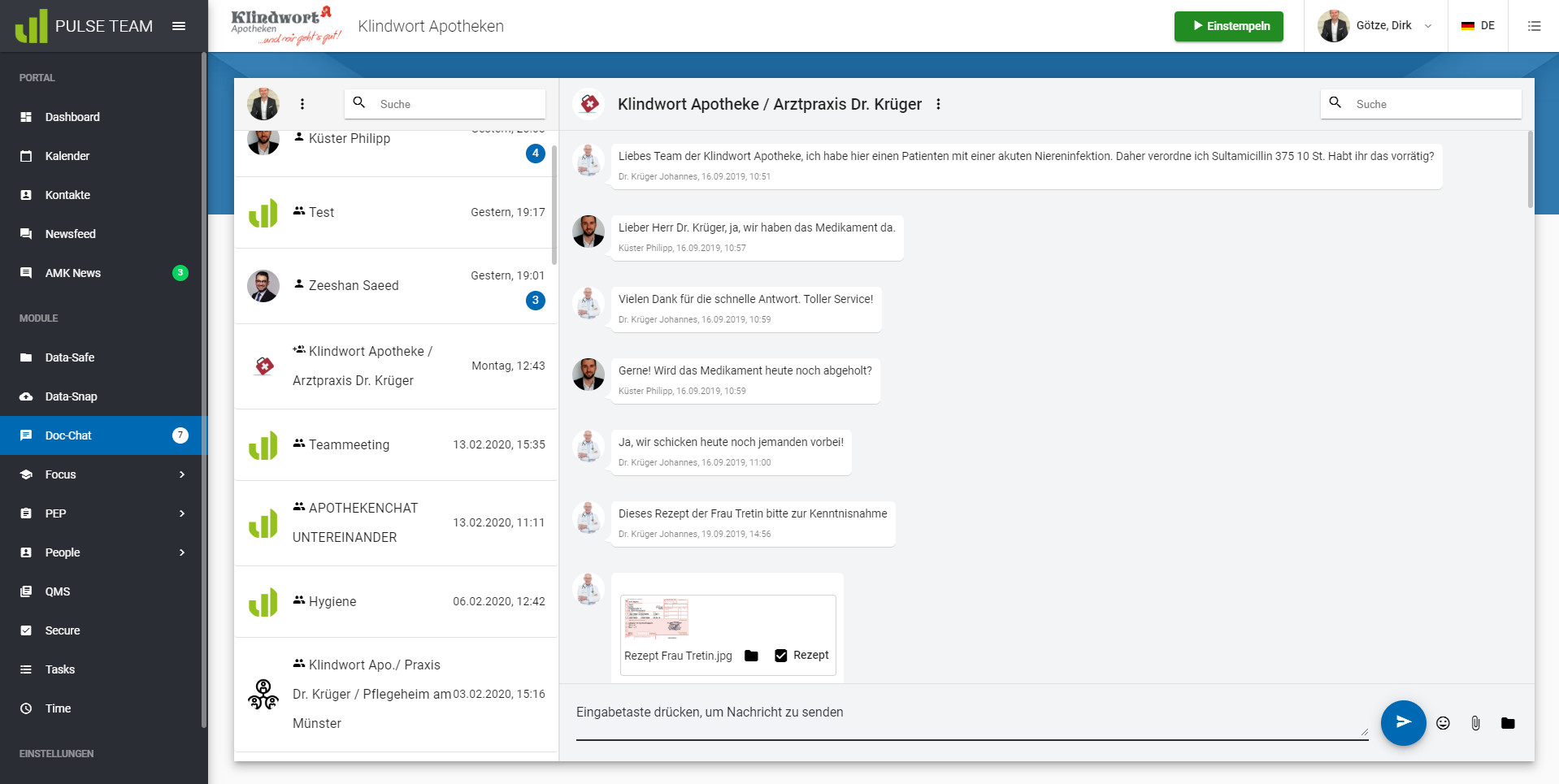Expand the PEP sidebar submenu
The image size is (1559, 784).
click(182, 513)
